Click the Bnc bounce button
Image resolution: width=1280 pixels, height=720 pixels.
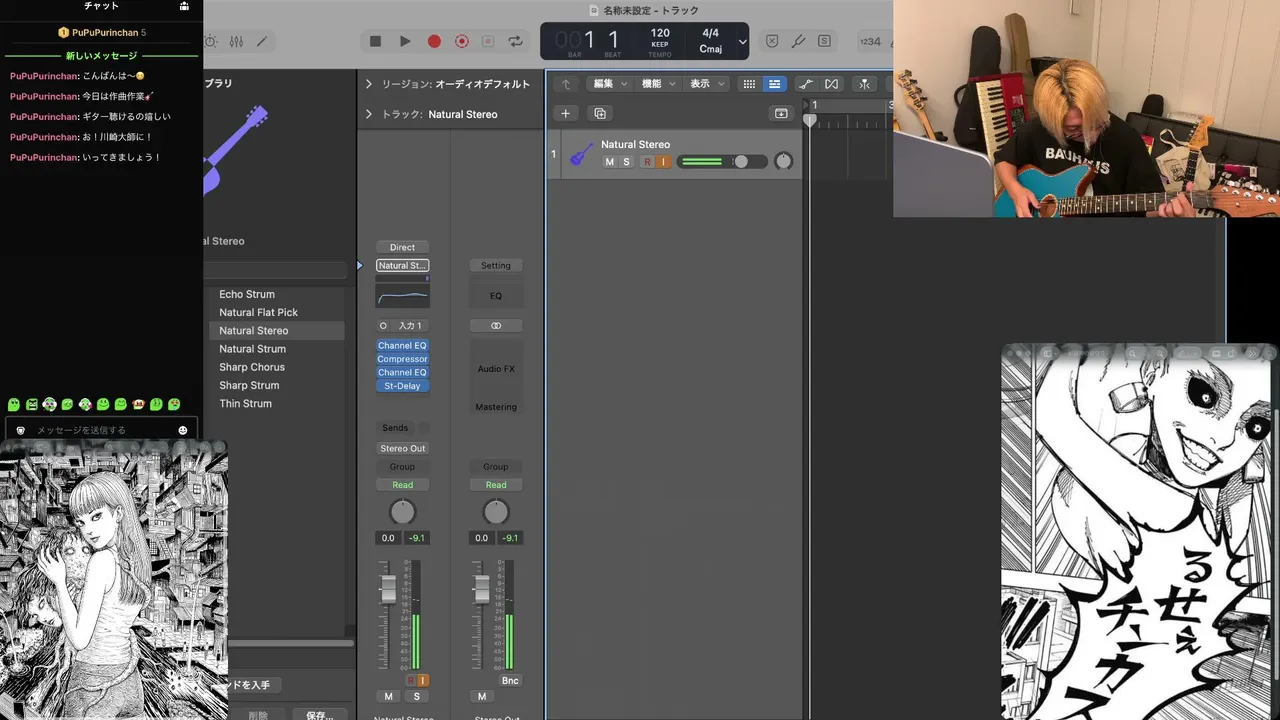[x=510, y=681]
